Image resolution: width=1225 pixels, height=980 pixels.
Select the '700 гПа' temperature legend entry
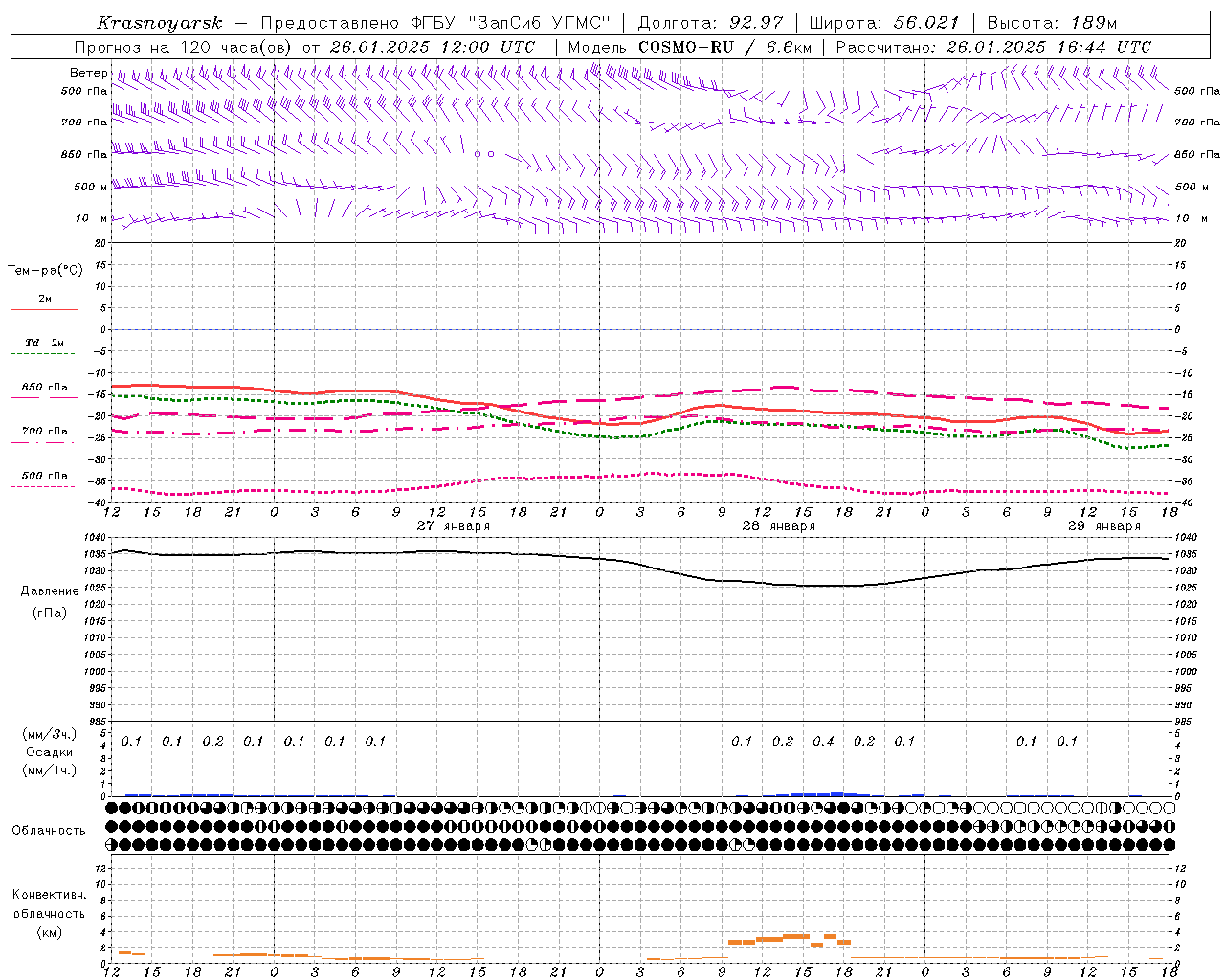(45, 432)
